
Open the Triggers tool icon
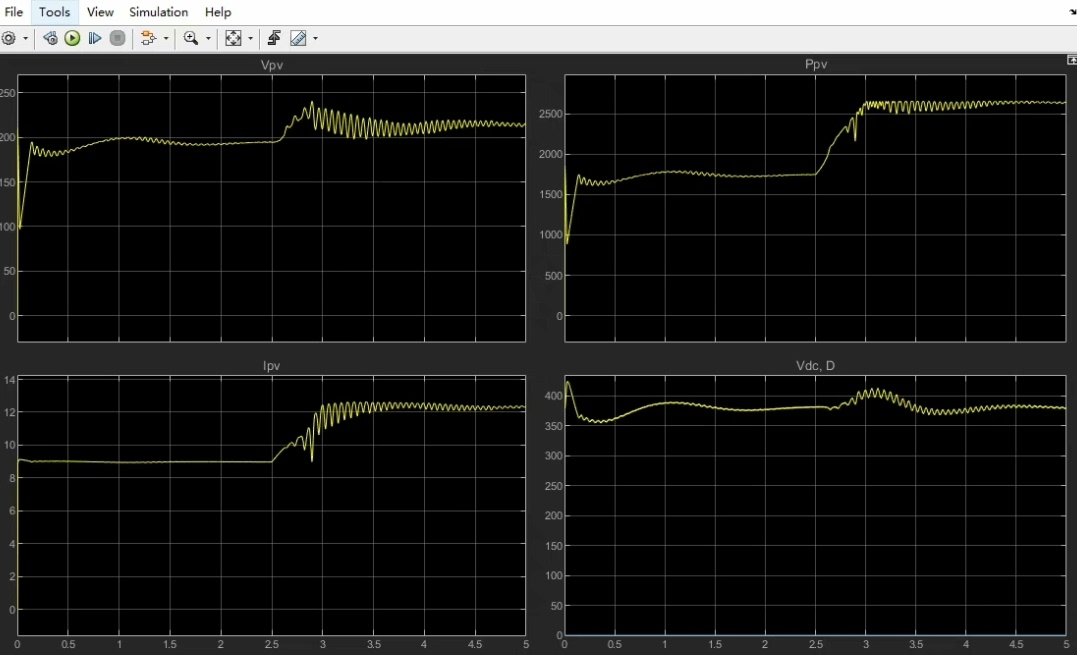pos(274,38)
